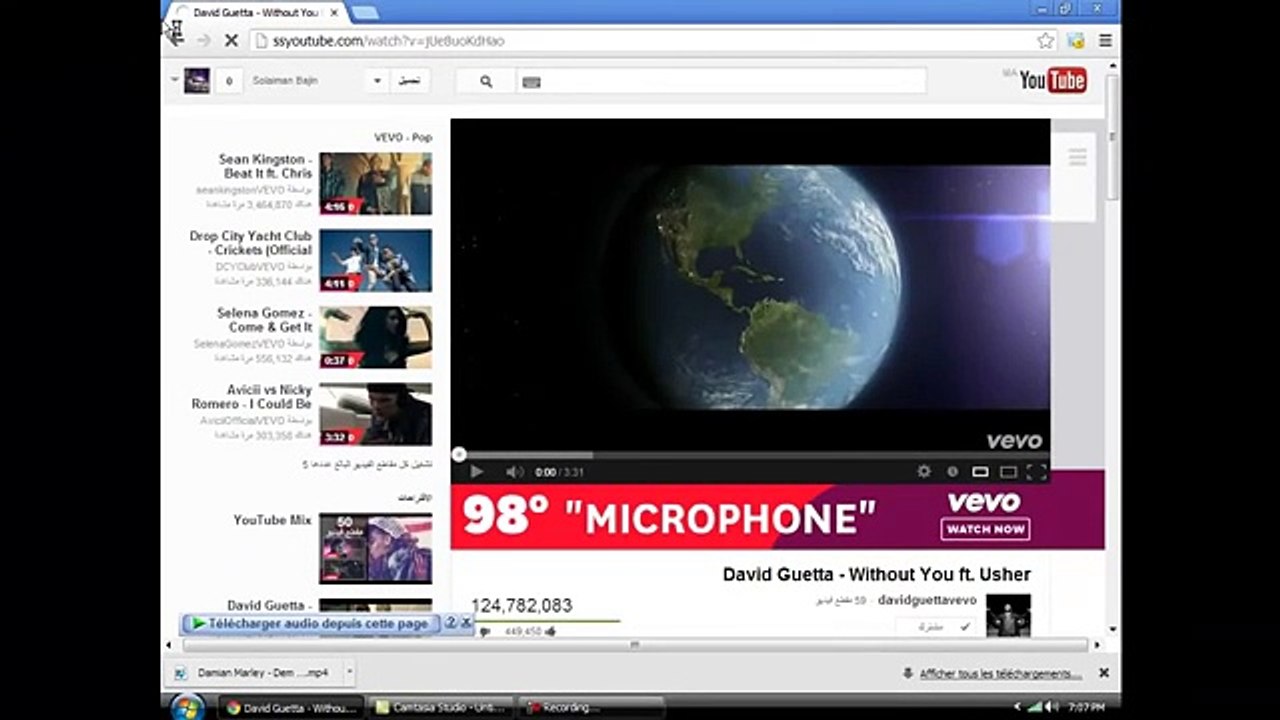Click the davidguettavevo channel avatar
The width and height of the screenshot is (1280, 720).
coord(1008,615)
